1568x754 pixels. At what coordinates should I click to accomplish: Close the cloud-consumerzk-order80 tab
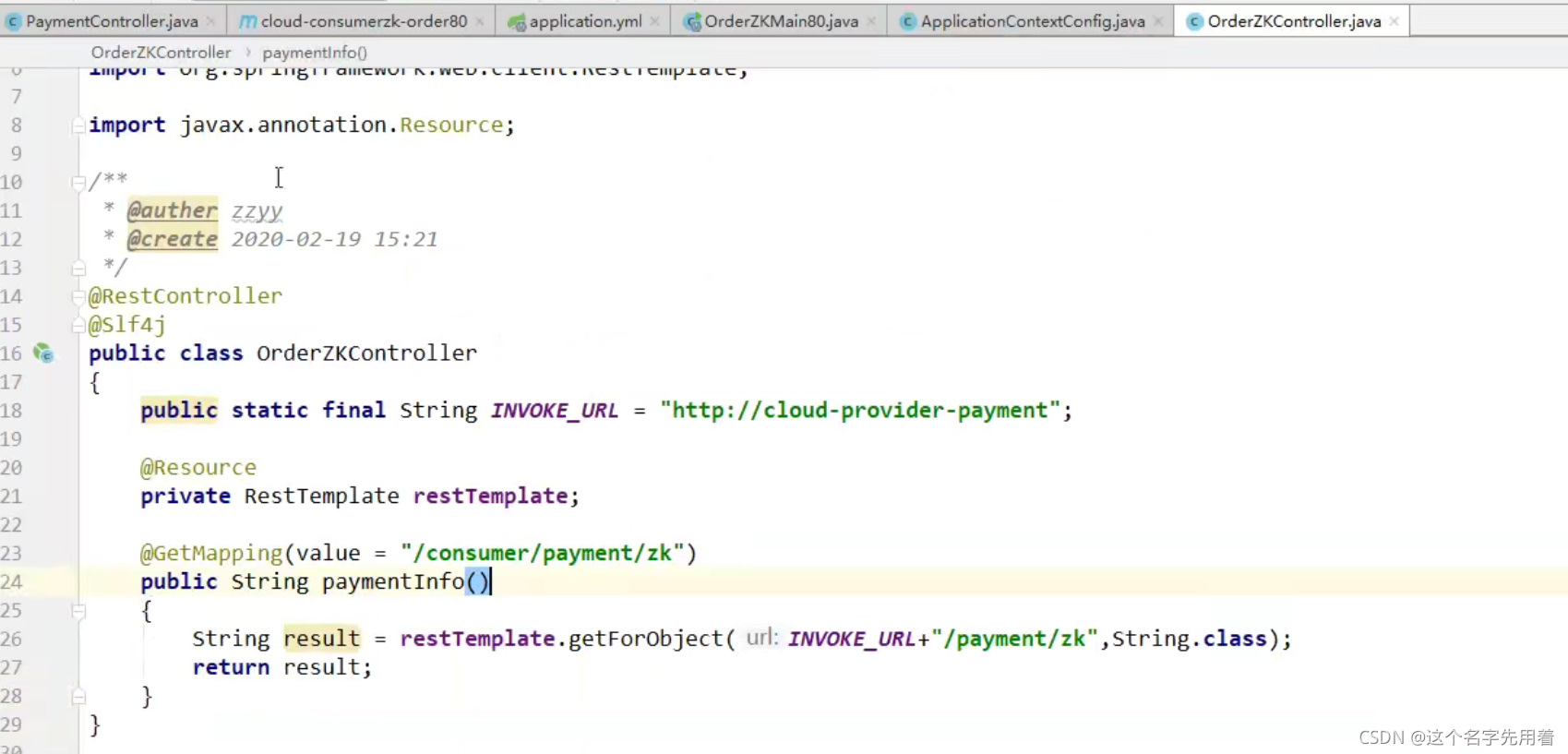pyautogui.click(x=480, y=21)
